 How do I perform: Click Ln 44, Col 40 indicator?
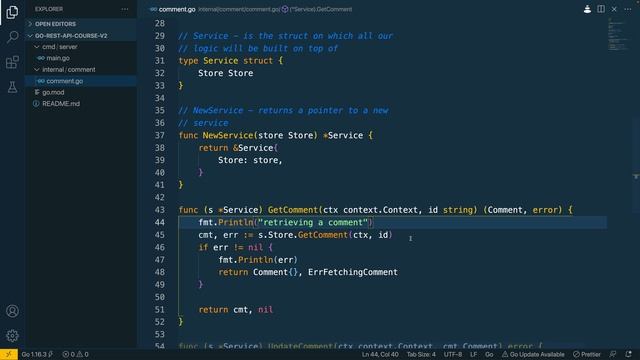[x=380, y=354]
